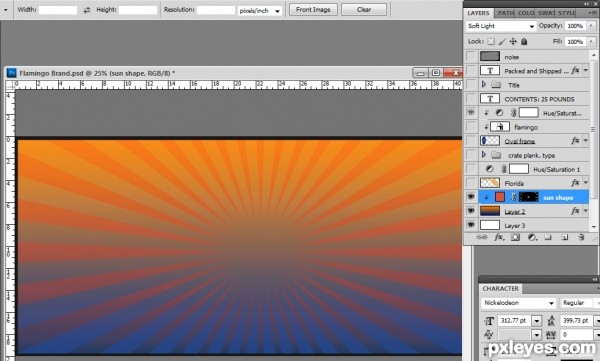Open the Fill slider arrow
Image resolution: width=600 pixels, height=361 pixels.
click(x=591, y=41)
